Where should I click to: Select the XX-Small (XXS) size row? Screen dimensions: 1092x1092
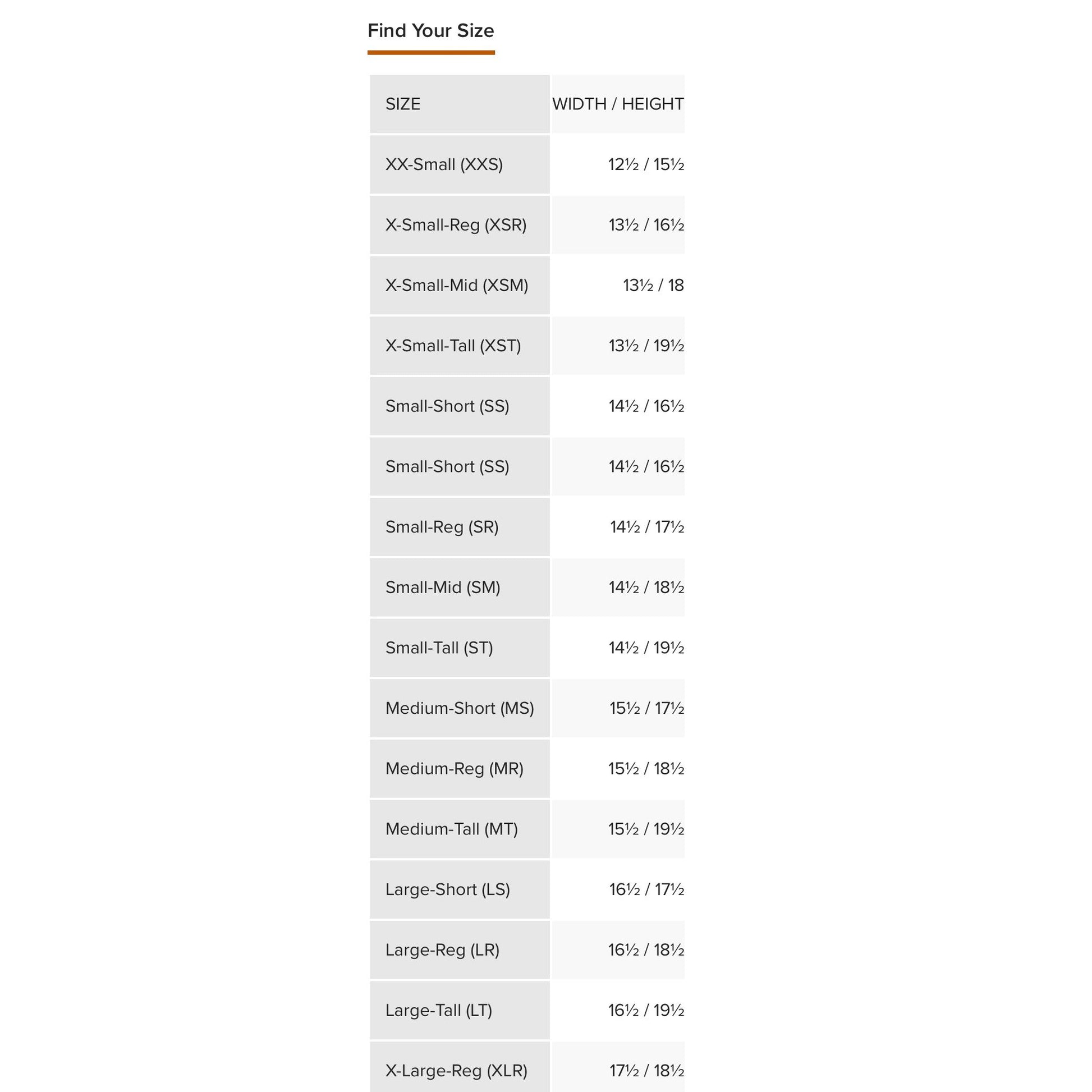444,164
